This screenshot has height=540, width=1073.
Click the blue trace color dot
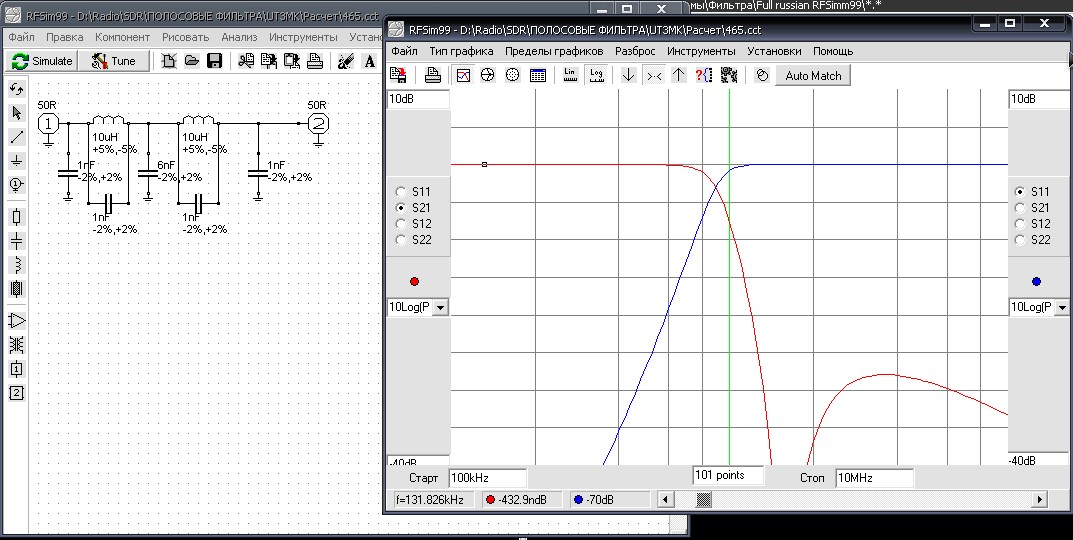[x=1036, y=281]
